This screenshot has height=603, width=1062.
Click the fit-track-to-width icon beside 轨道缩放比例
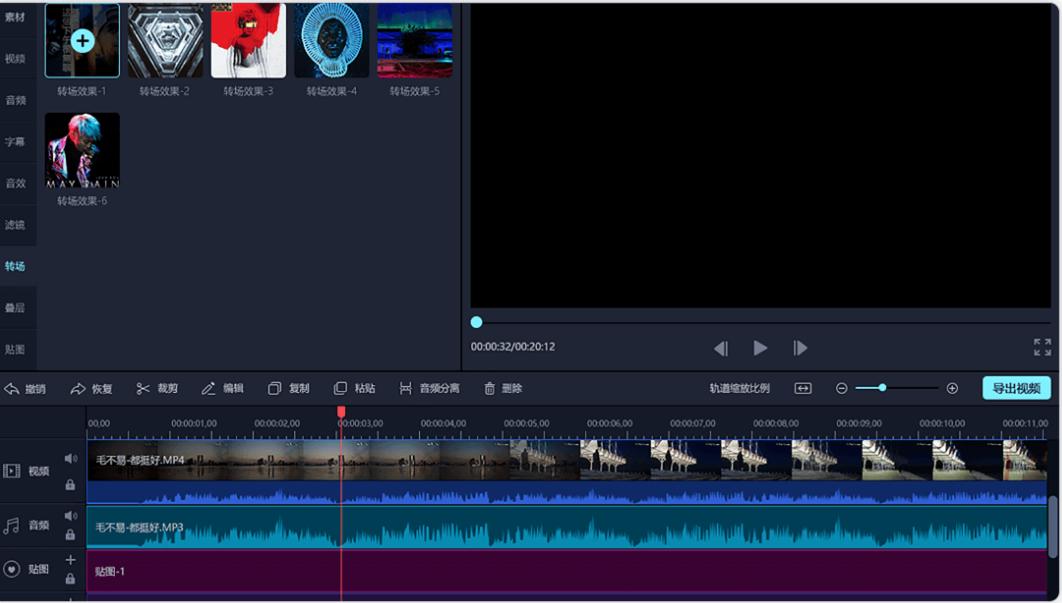[x=803, y=388]
